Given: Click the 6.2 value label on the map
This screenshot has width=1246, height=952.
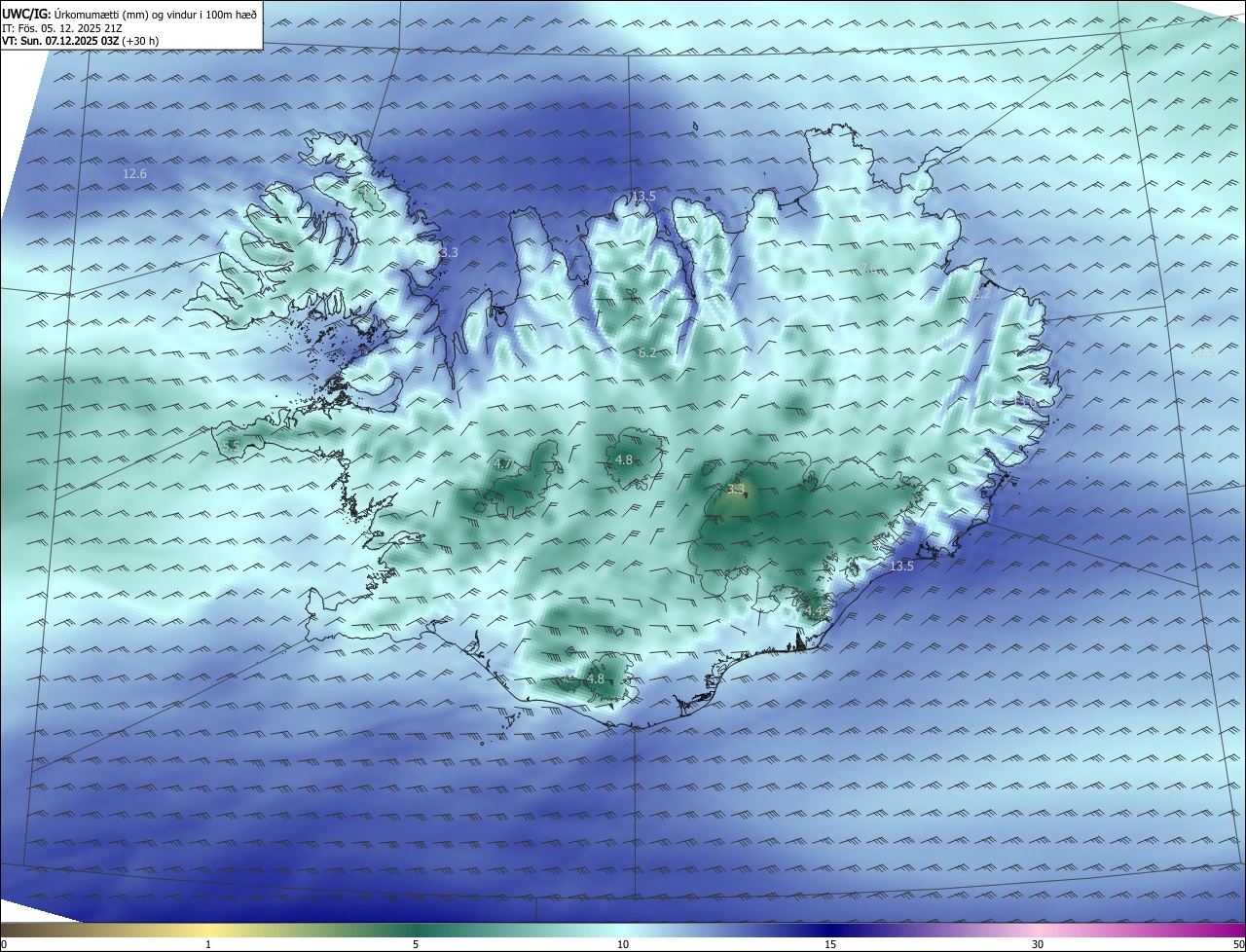Looking at the screenshot, I should pyautogui.click(x=647, y=353).
